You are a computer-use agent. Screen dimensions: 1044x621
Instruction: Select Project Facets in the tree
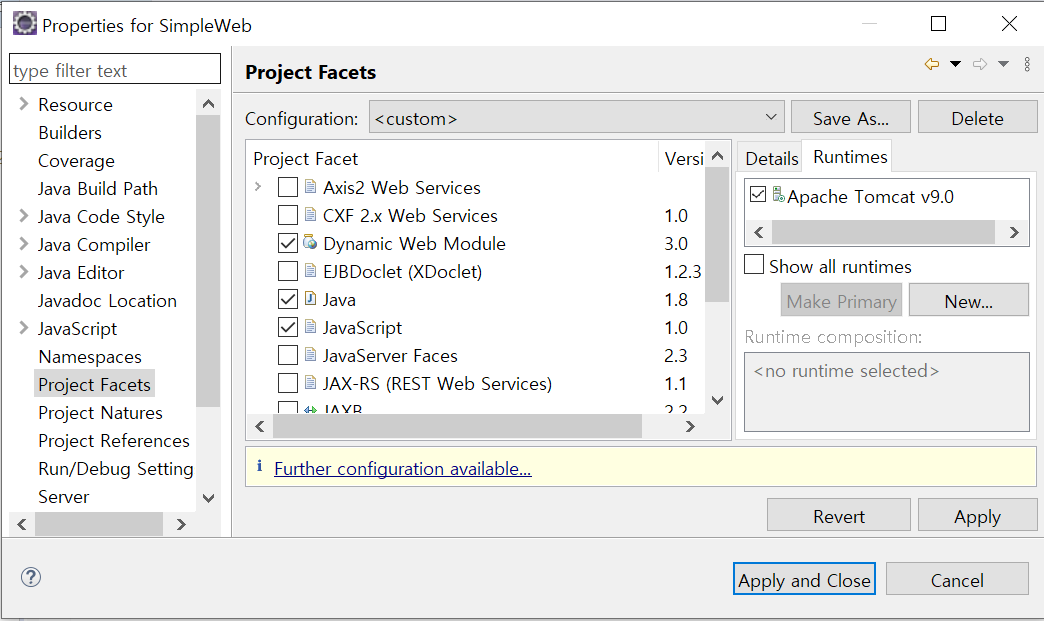tap(95, 384)
